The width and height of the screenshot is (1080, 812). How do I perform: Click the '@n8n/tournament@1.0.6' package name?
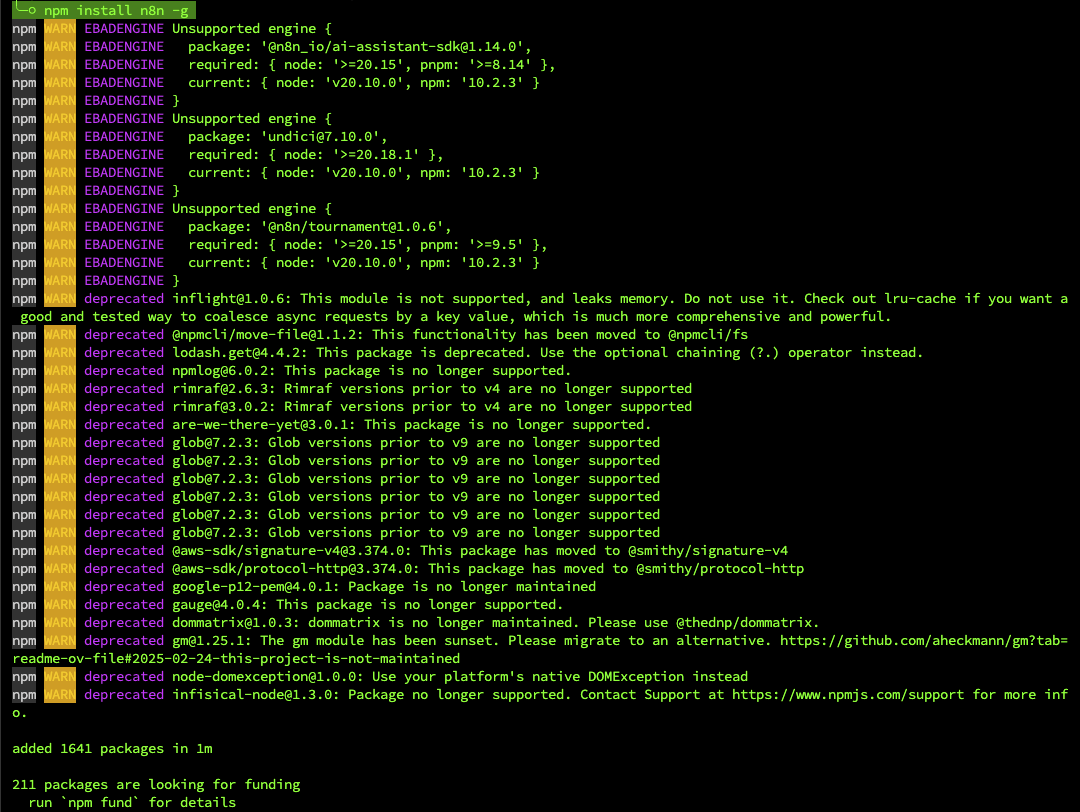coord(353,227)
